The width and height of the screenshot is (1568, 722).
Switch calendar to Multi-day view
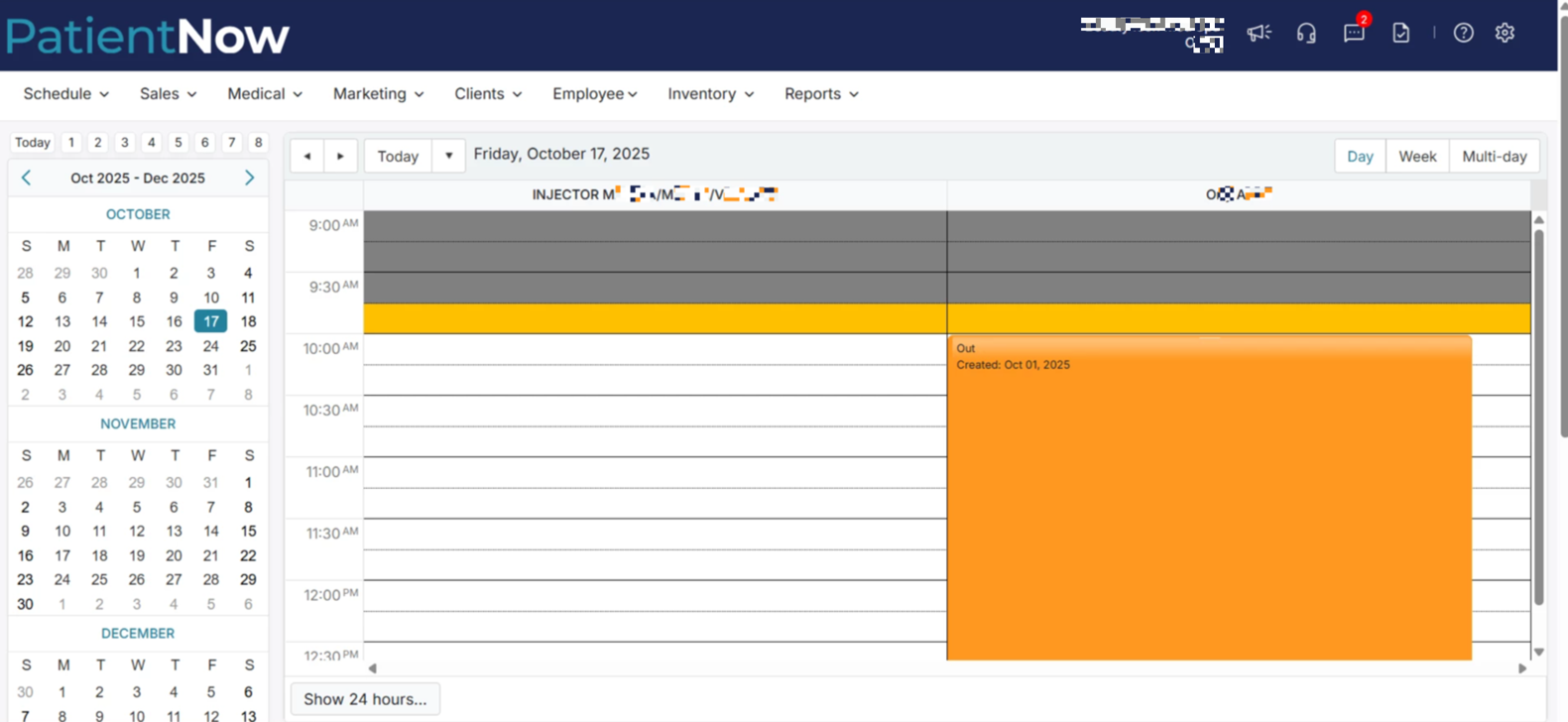tap(1494, 156)
